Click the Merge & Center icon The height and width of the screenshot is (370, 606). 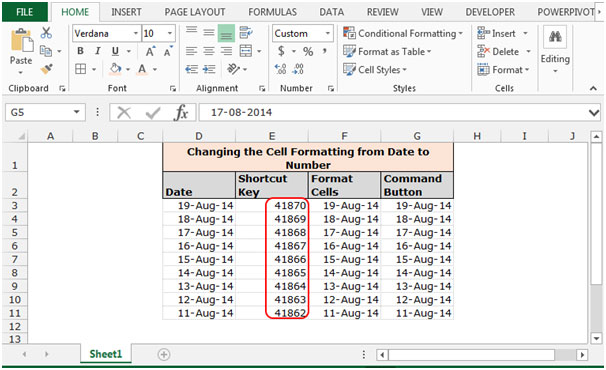pos(246,51)
